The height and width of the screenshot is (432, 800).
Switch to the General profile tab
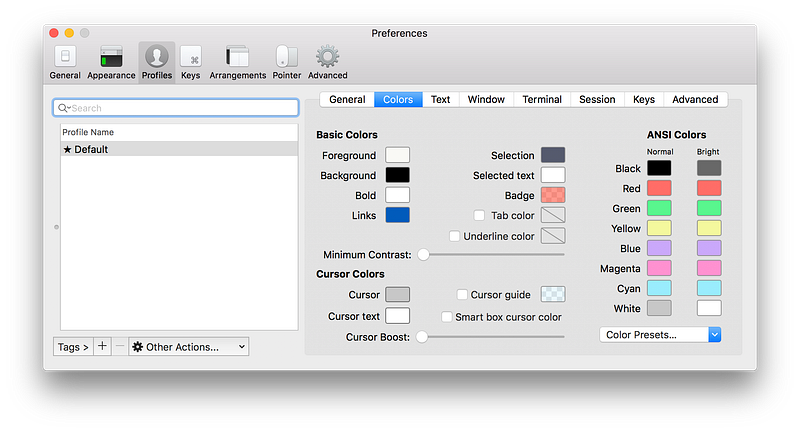point(347,99)
